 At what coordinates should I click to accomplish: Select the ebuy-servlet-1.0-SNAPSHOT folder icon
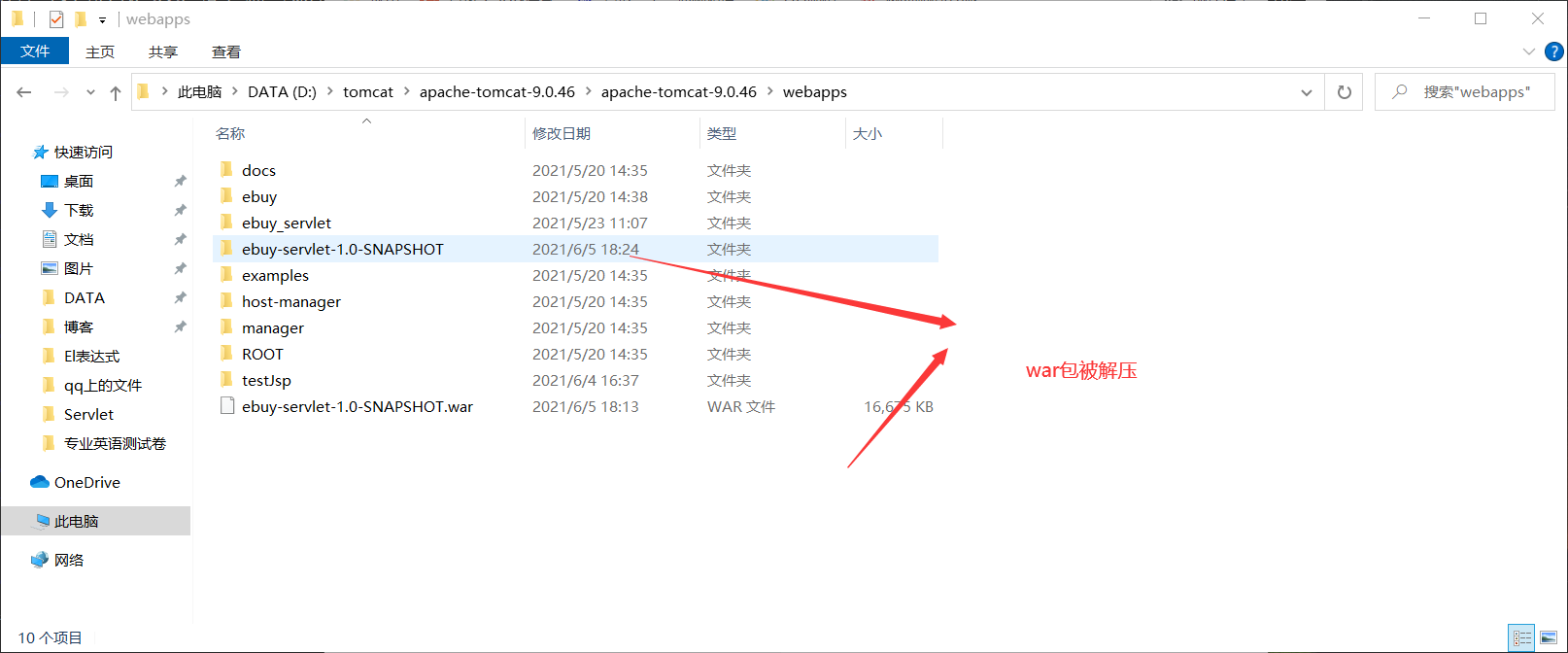pos(226,248)
